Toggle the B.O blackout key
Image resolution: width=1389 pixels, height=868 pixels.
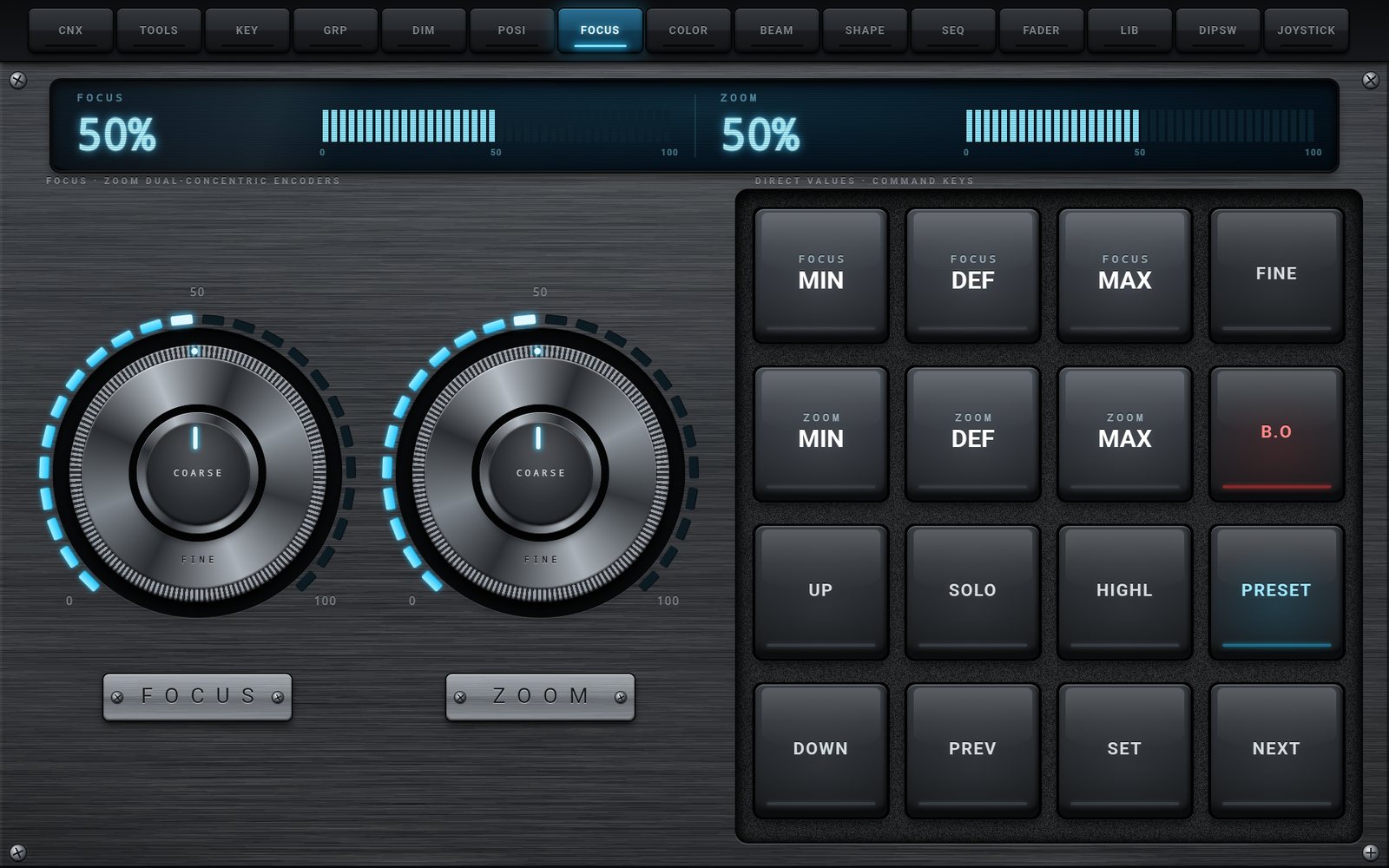1276,432
